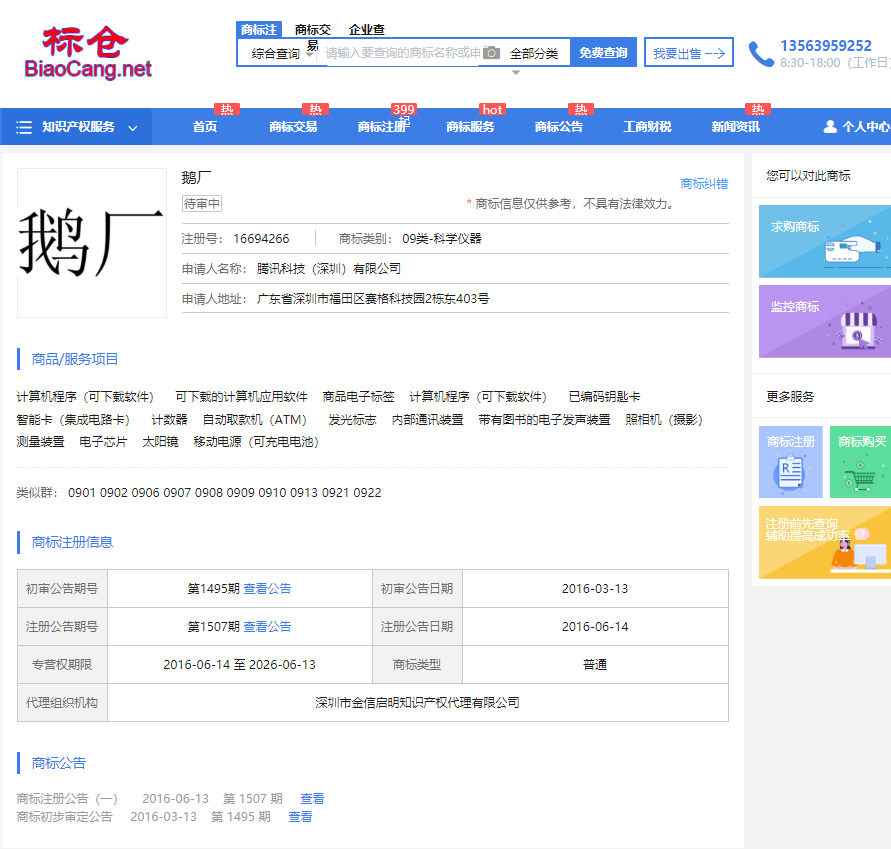Open 工商财税 in navigation bar

point(647,126)
